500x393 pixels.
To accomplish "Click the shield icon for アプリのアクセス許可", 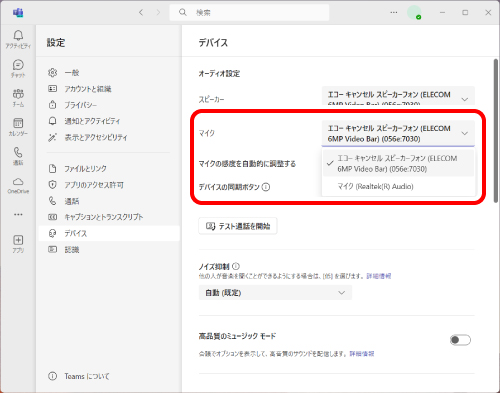I will pyautogui.click(x=52, y=184).
